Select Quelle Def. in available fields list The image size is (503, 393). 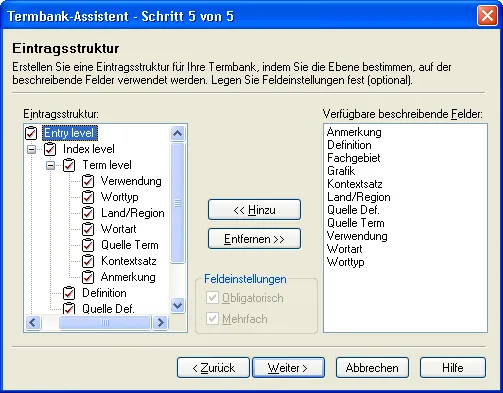(x=353, y=210)
